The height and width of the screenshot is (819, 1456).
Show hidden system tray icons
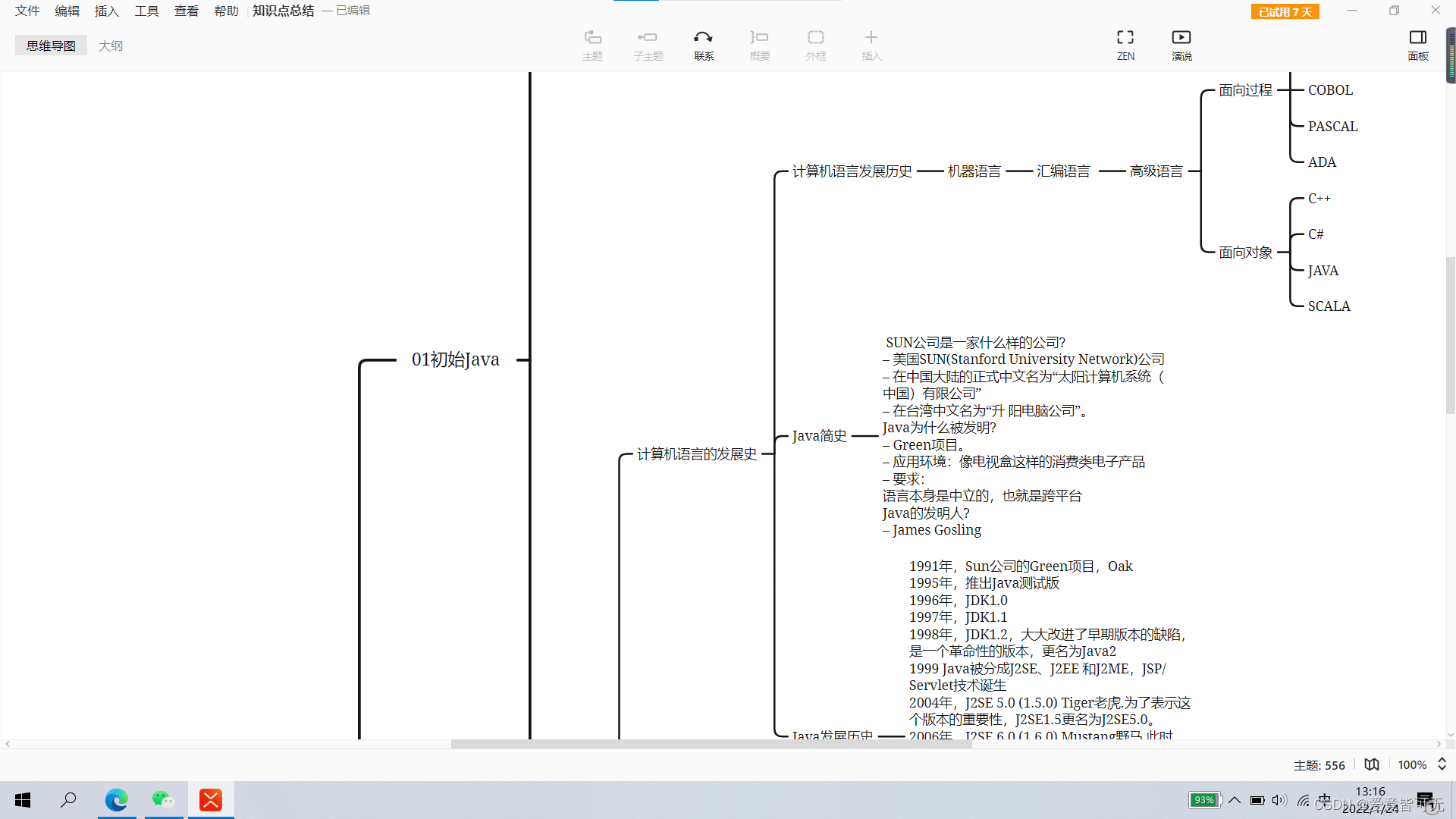[1235, 800]
